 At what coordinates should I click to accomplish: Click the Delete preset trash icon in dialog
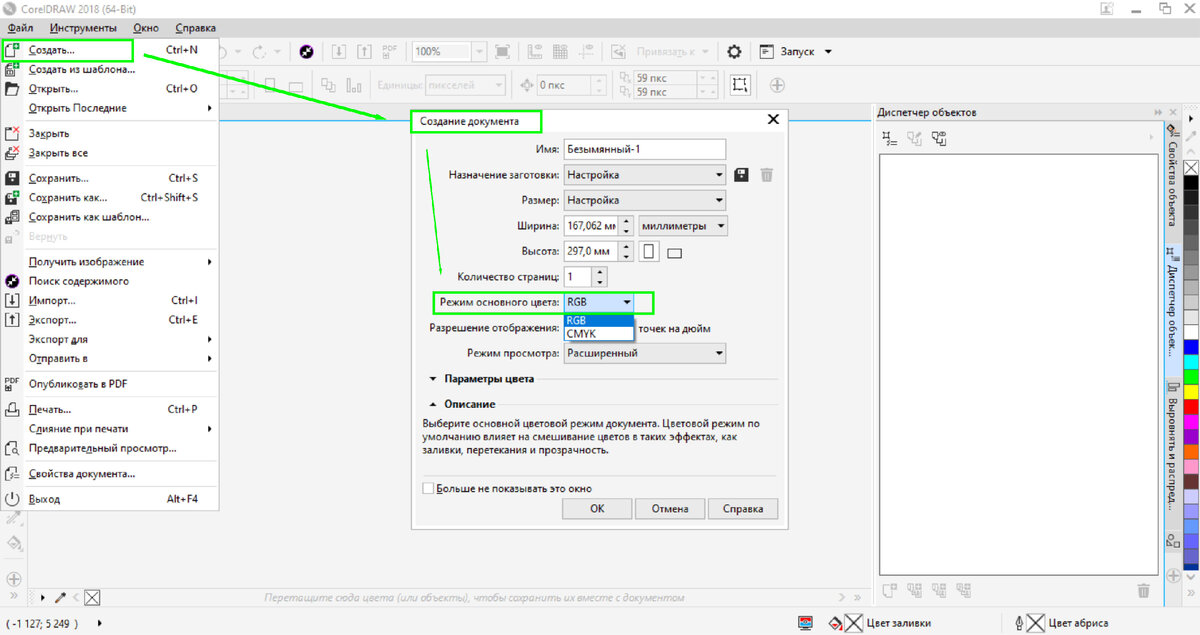tap(767, 175)
